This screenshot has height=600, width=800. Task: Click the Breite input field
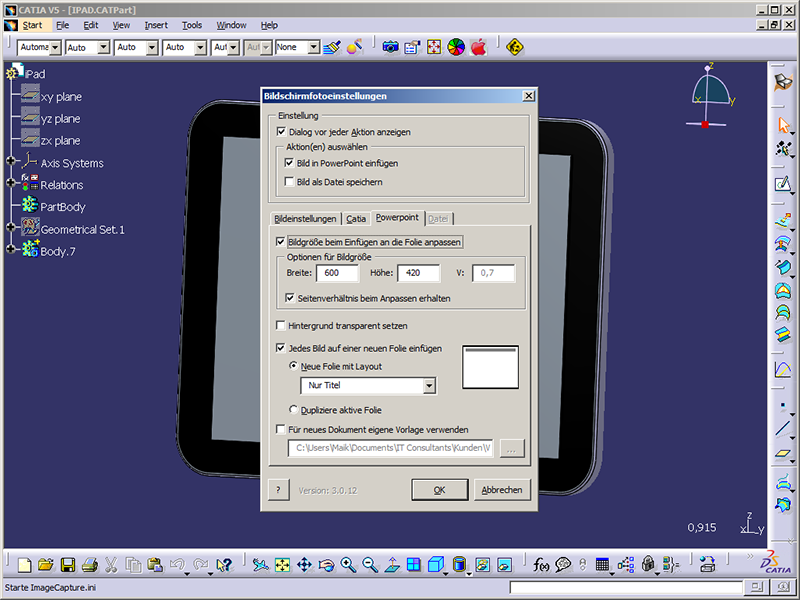tap(337, 273)
